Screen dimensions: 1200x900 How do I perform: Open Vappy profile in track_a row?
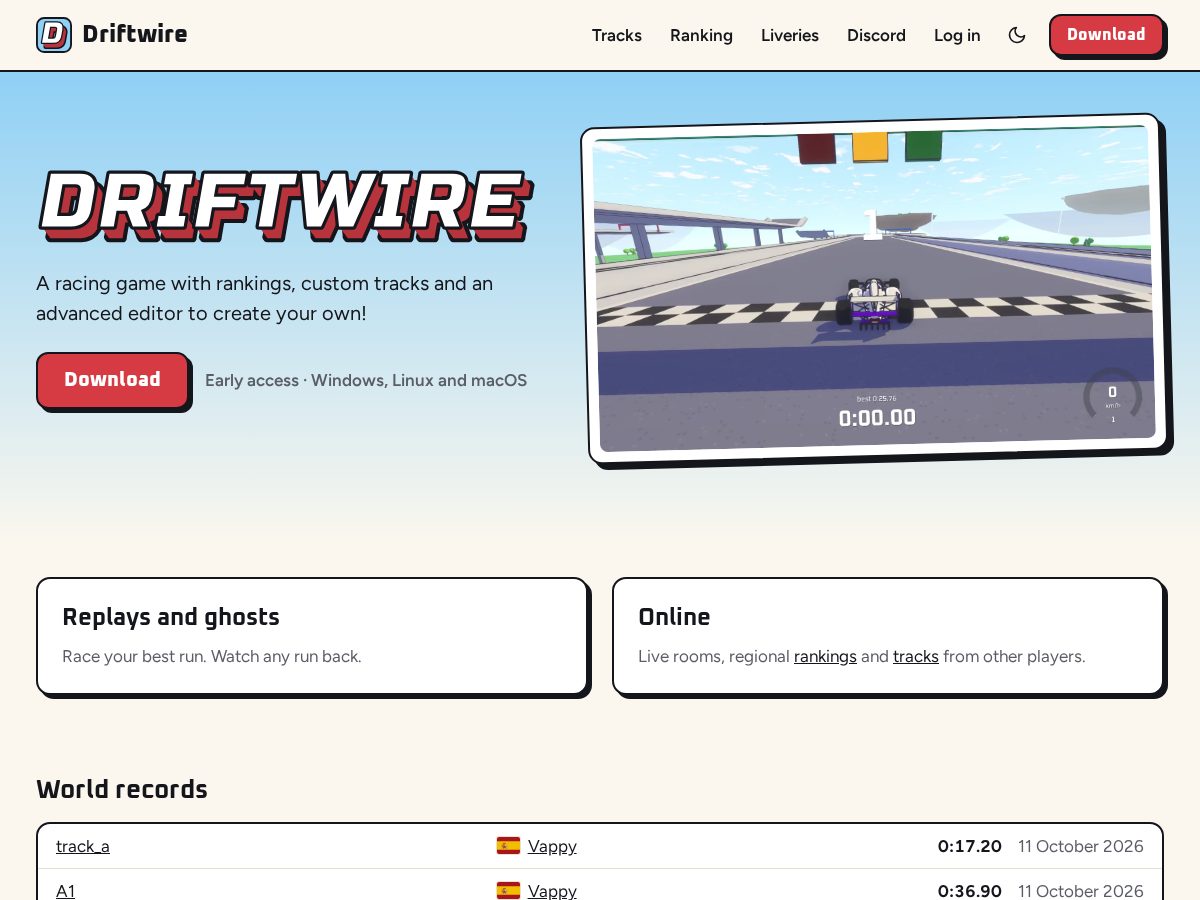[552, 846]
